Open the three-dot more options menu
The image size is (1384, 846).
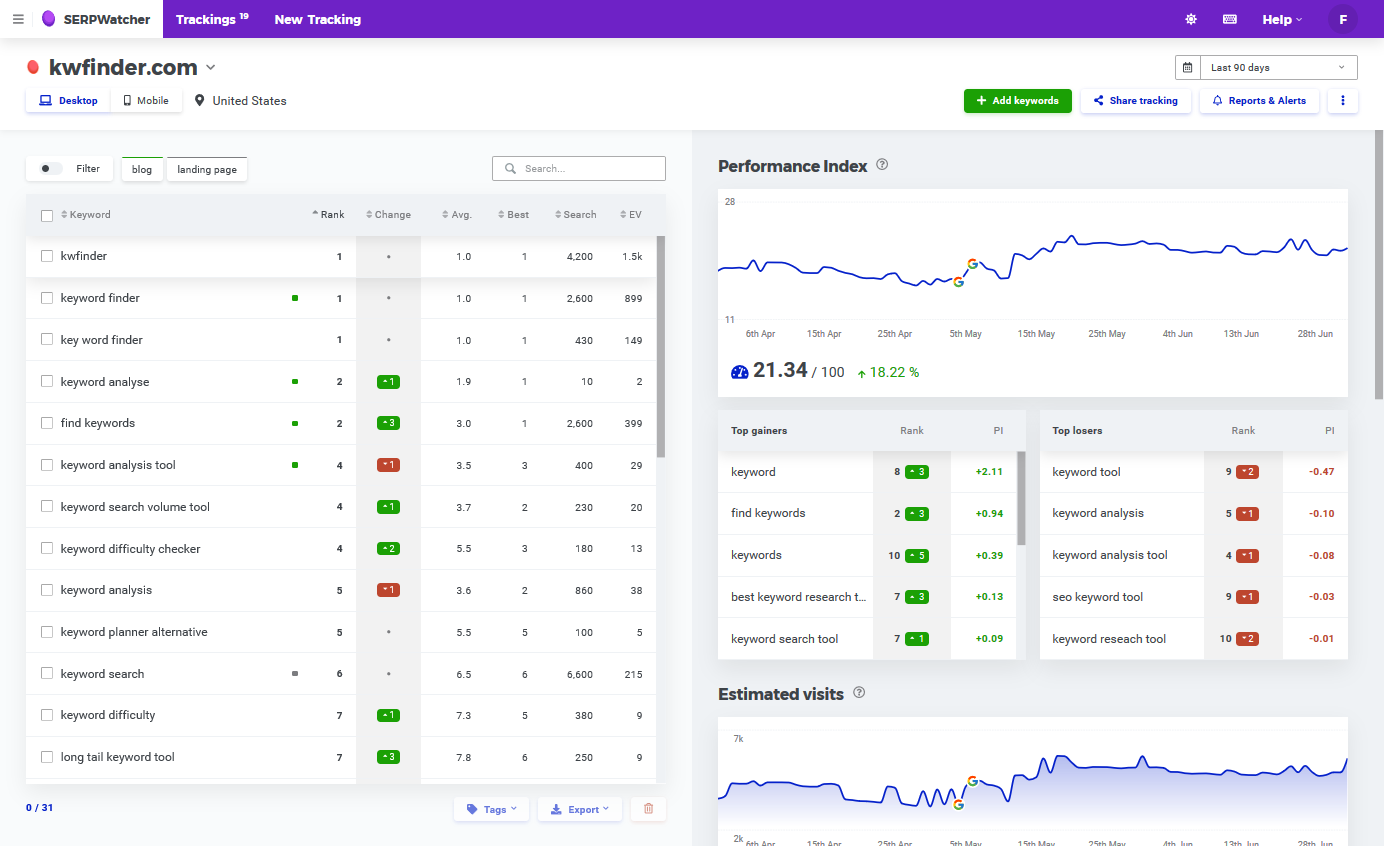click(1343, 101)
